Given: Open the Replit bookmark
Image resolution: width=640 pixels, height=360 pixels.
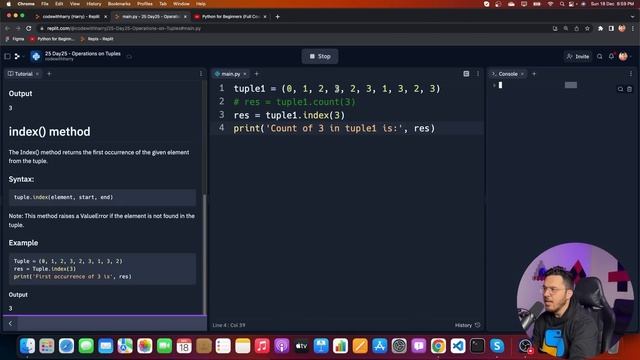Looking at the screenshot, I should coord(97,39).
